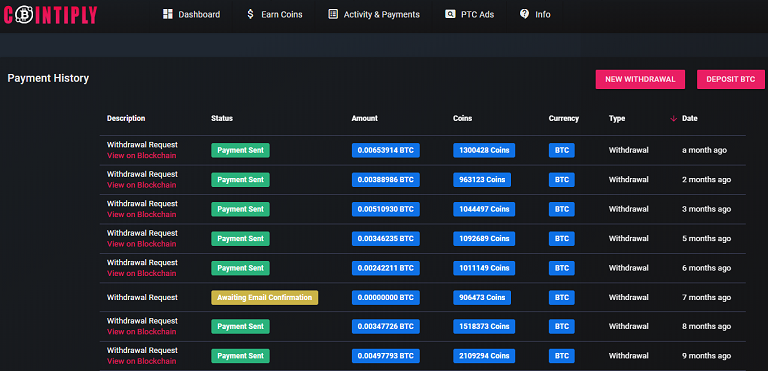768x371 pixels.
Task: Open Activity & Payments menu
Action: (x=374, y=15)
